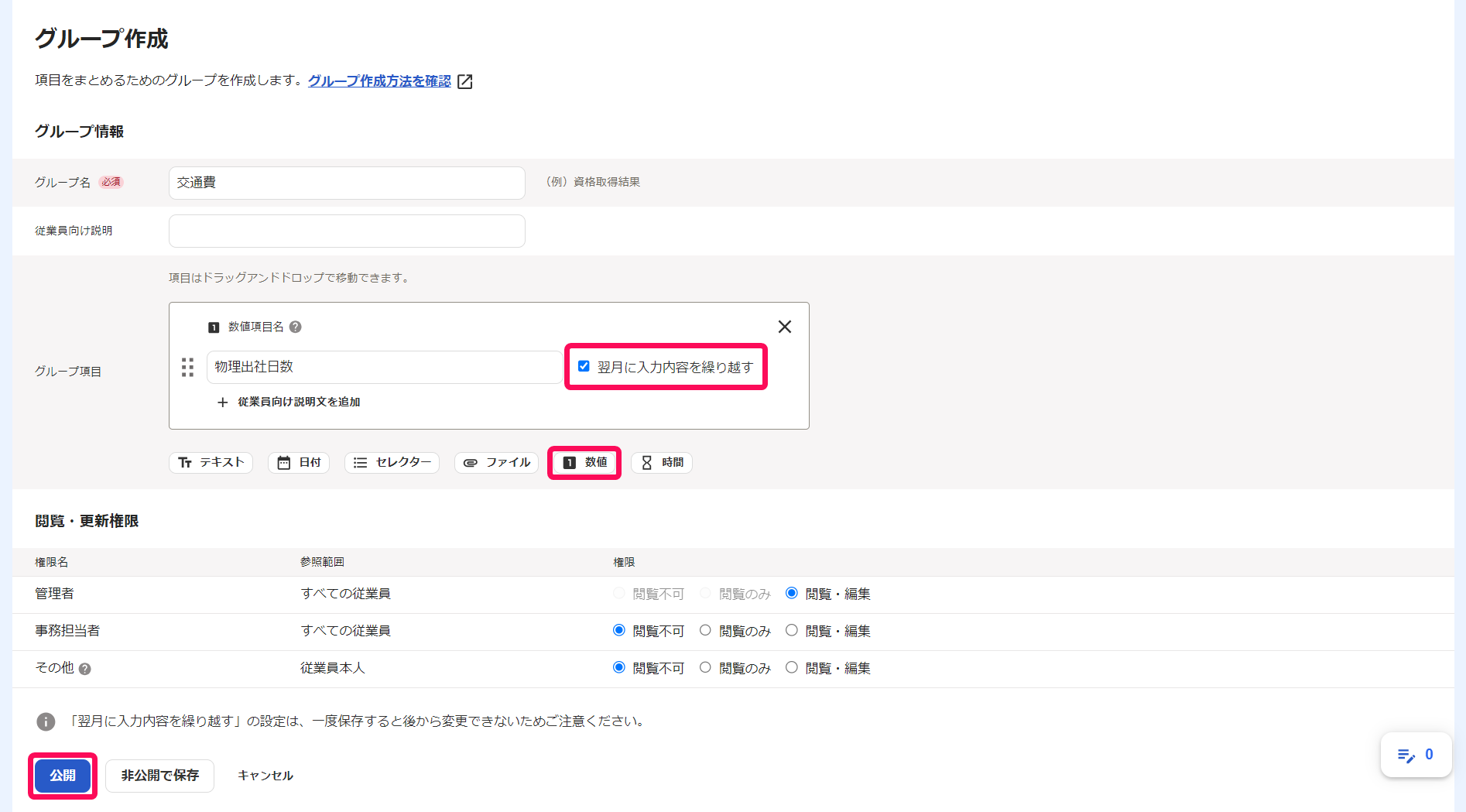Click 従業員向け説明文を追加 link
Image resolution: width=1466 pixels, height=812 pixels.
pos(299,402)
